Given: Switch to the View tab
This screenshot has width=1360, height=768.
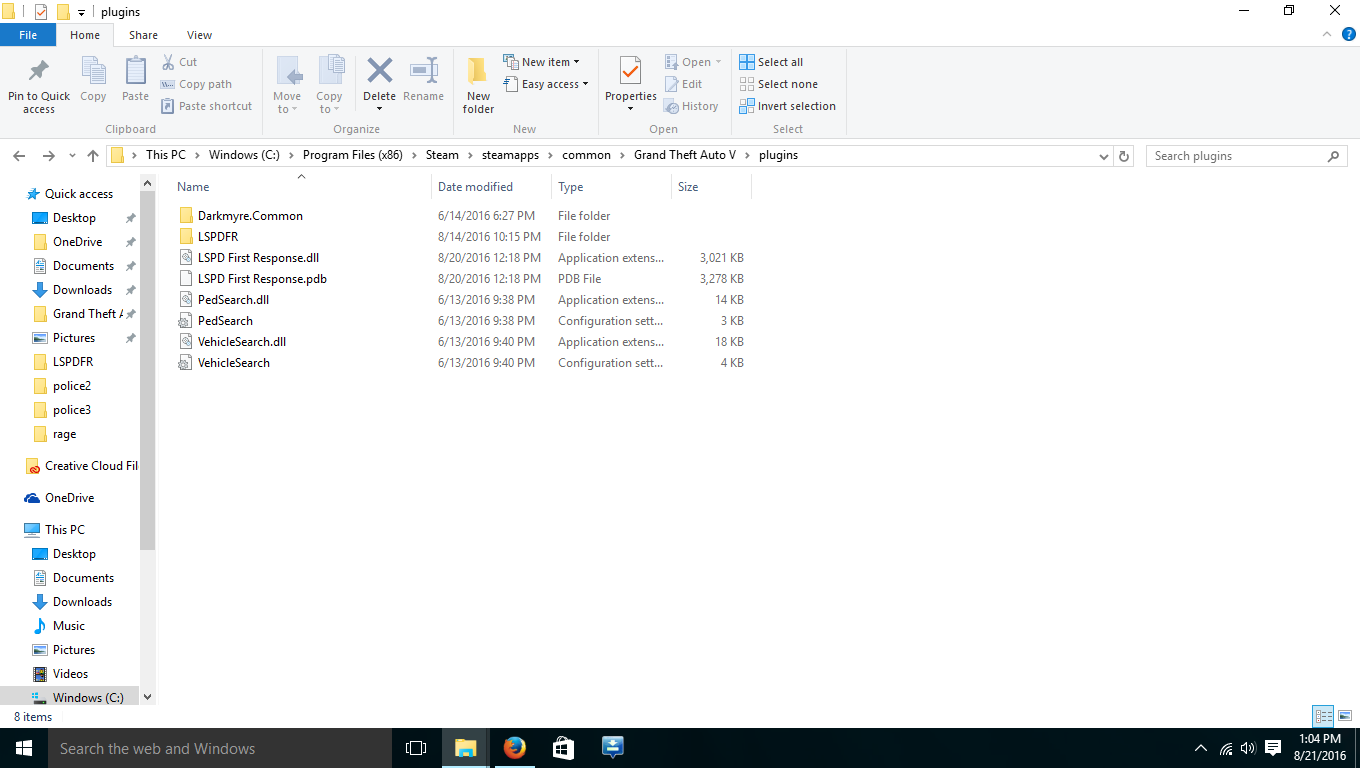Looking at the screenshot, I should coord(199,35).
